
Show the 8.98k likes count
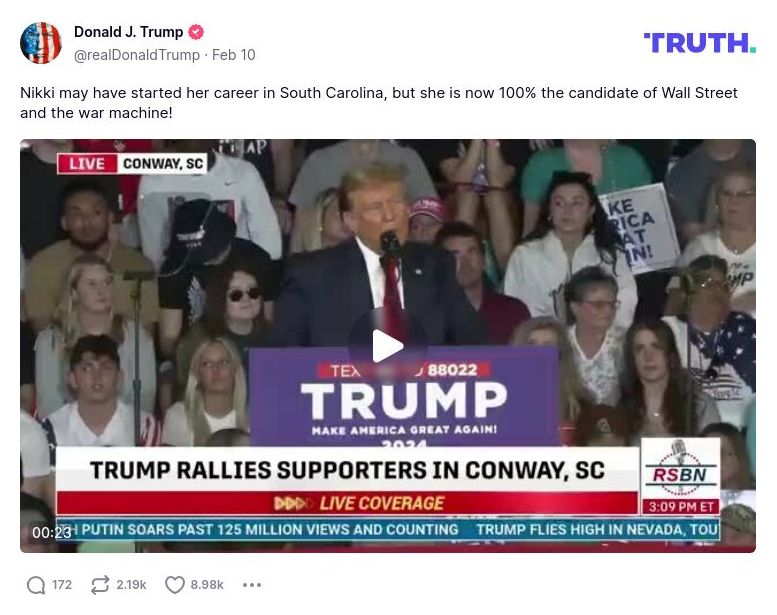(x=207, y=585)
